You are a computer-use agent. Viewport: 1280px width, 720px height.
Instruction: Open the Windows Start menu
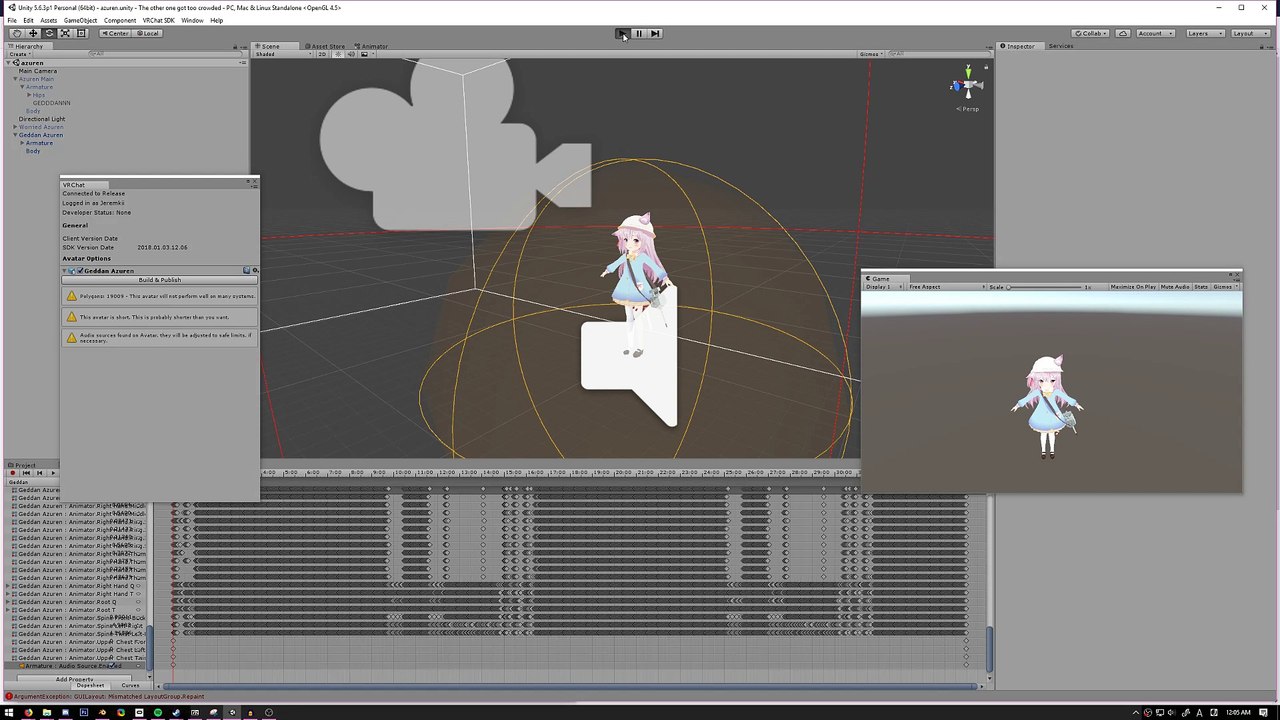pos(10,713)
